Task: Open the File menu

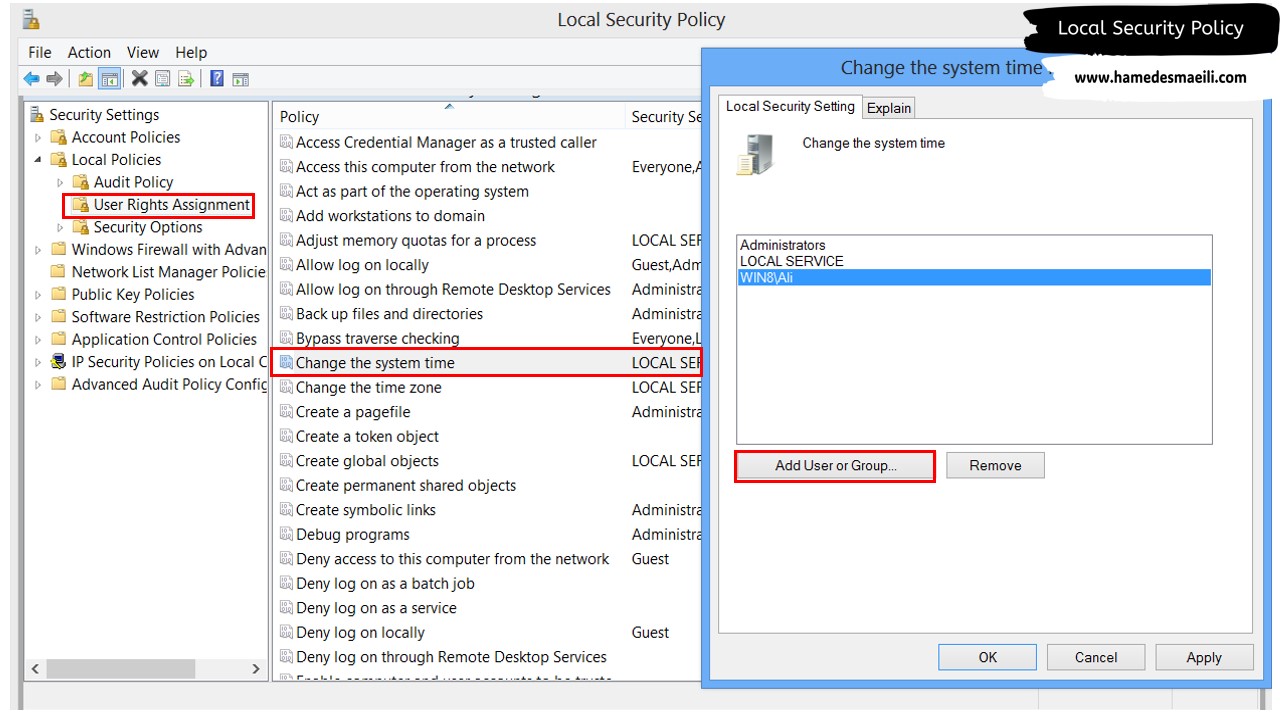Action: coord(40,52)
